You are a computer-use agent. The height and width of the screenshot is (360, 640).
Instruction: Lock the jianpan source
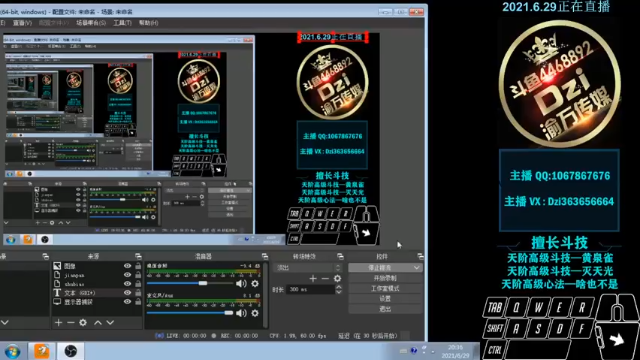coord(138,275)
